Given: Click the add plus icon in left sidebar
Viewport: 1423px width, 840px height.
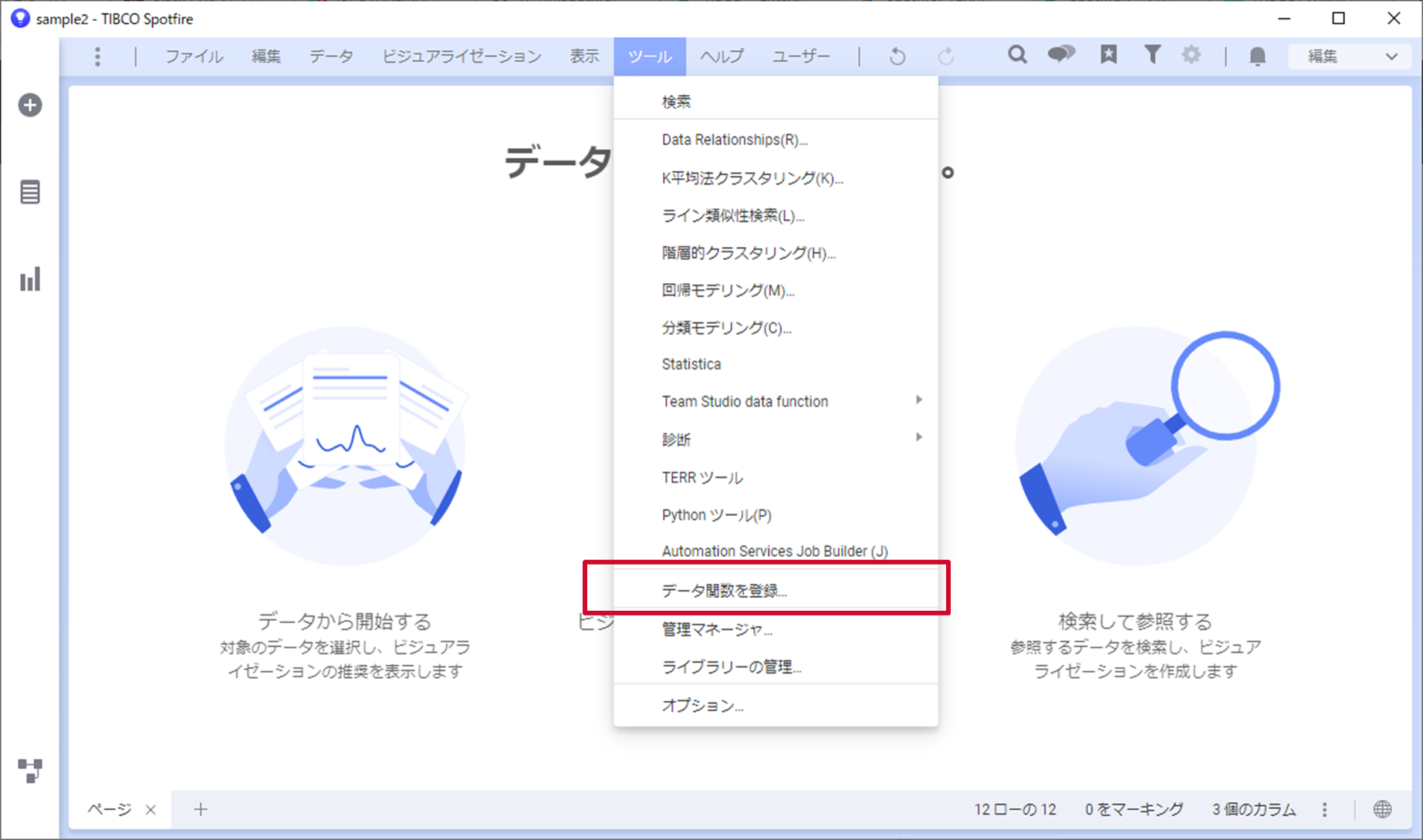Looking at the screenshot, I should coord(30,105).
